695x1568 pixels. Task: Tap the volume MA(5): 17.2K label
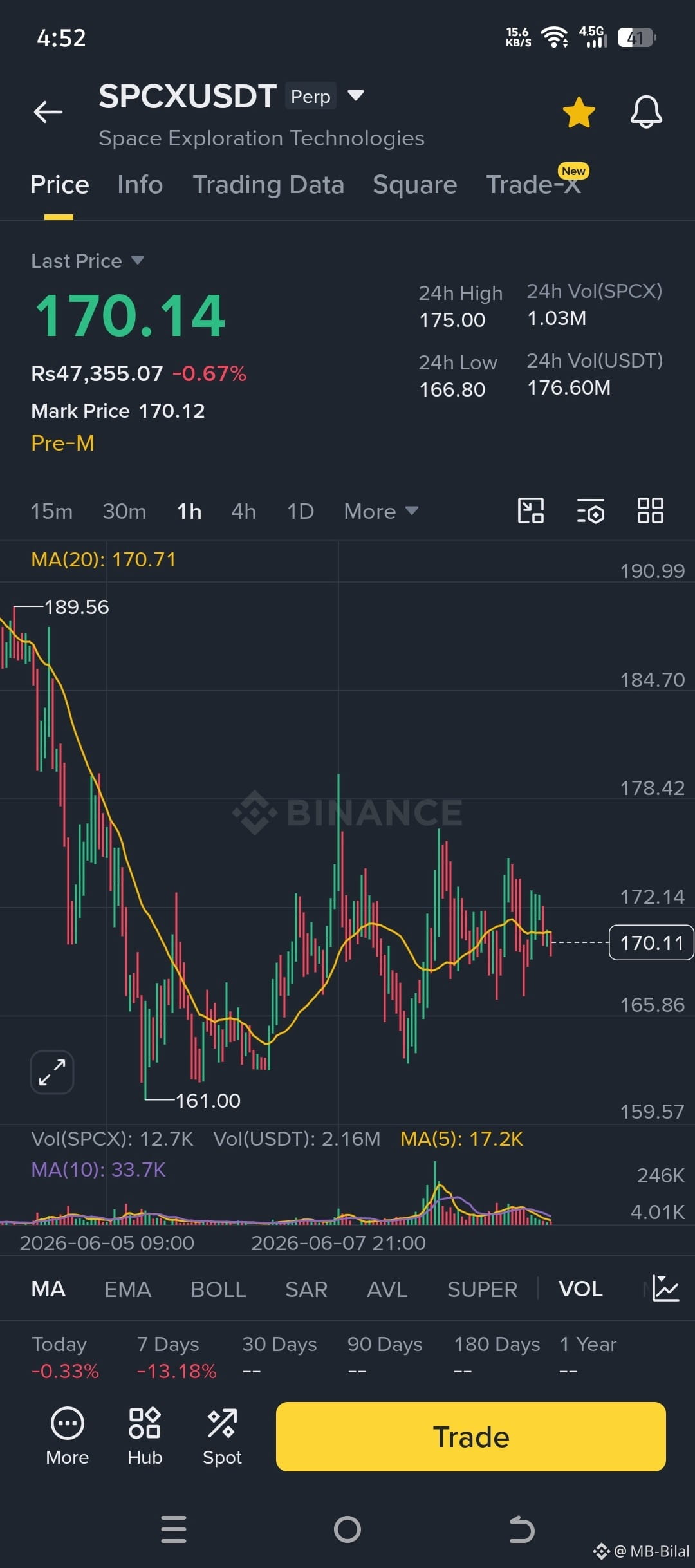pyautogui.click(x=461, y=1139)
